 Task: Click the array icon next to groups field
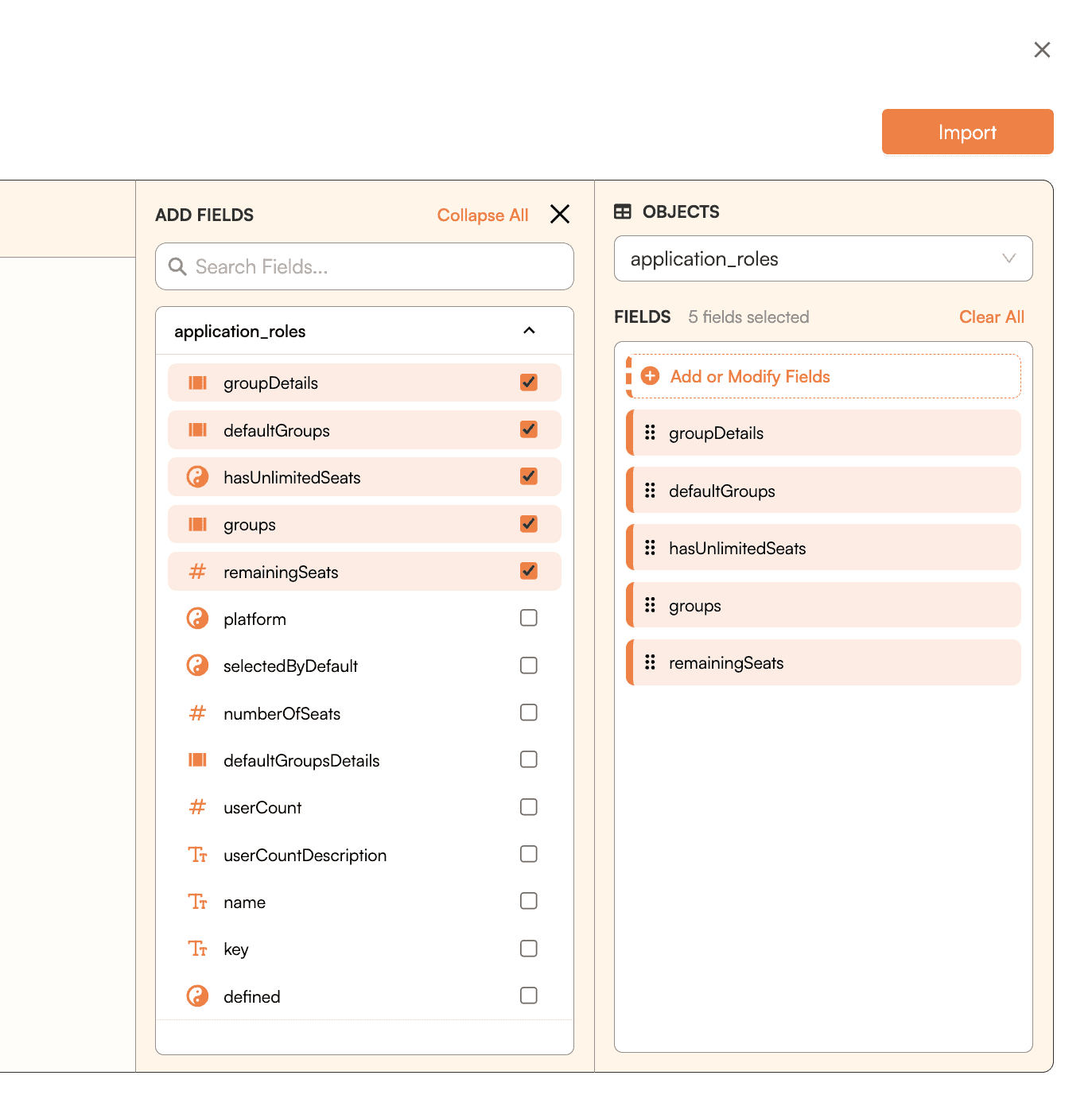(x=197, y=524)
